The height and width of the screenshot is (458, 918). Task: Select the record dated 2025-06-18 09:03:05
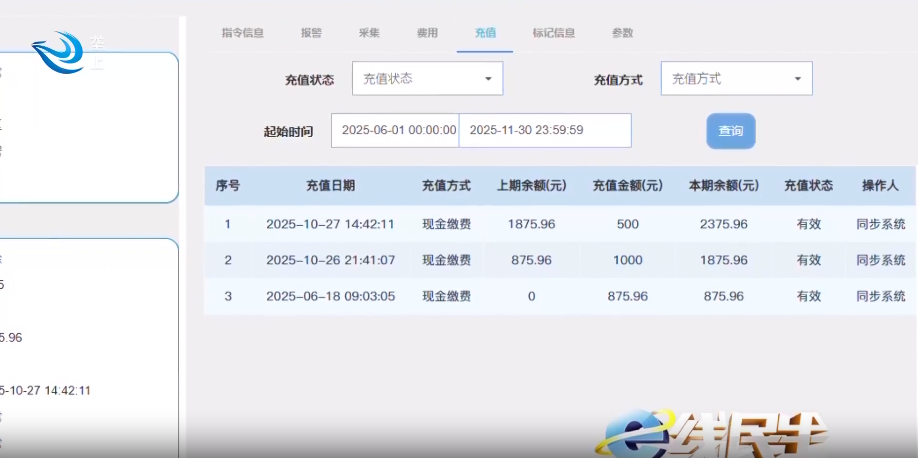(x=330, y=297)
